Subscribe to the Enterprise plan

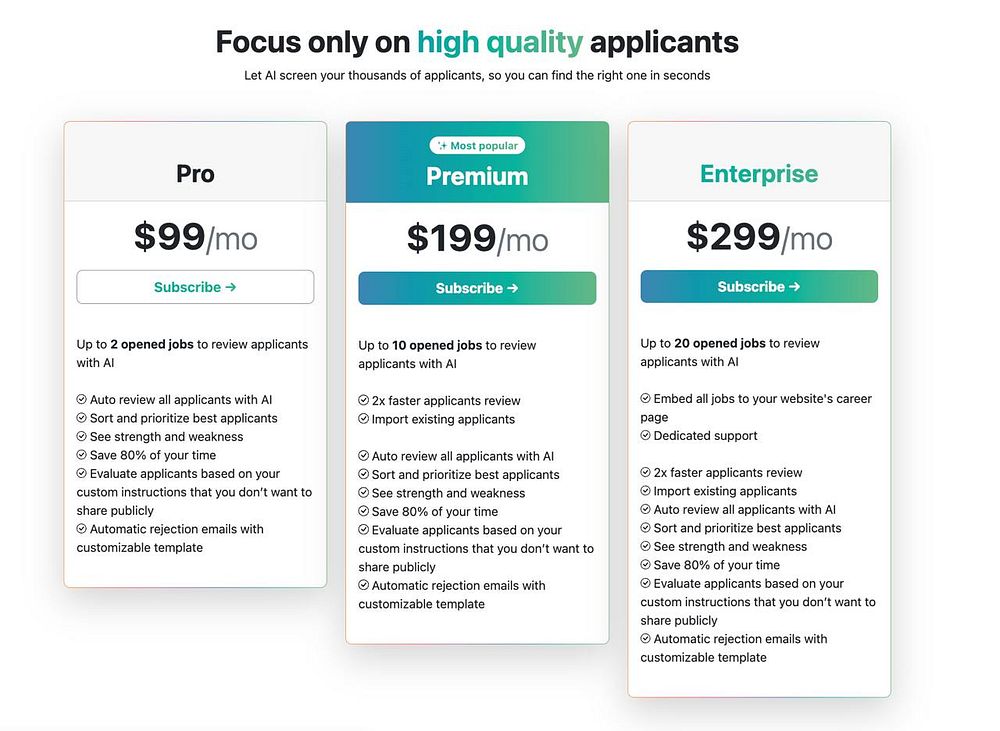pos(759,286)
